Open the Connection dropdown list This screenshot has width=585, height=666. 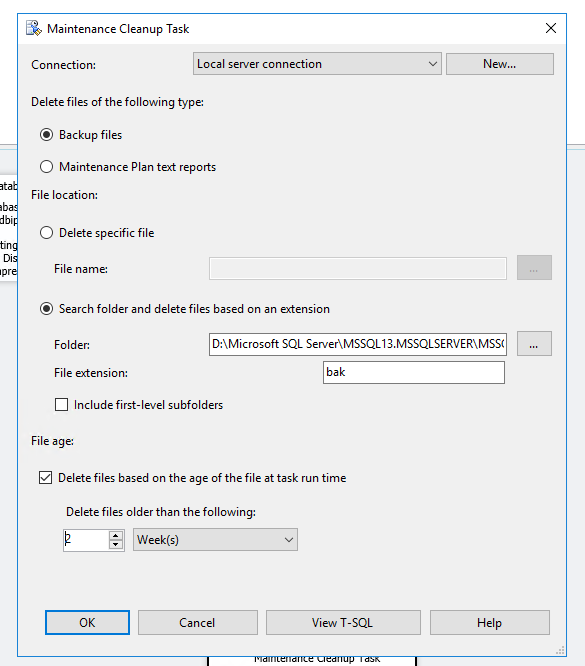pos(317,64)
